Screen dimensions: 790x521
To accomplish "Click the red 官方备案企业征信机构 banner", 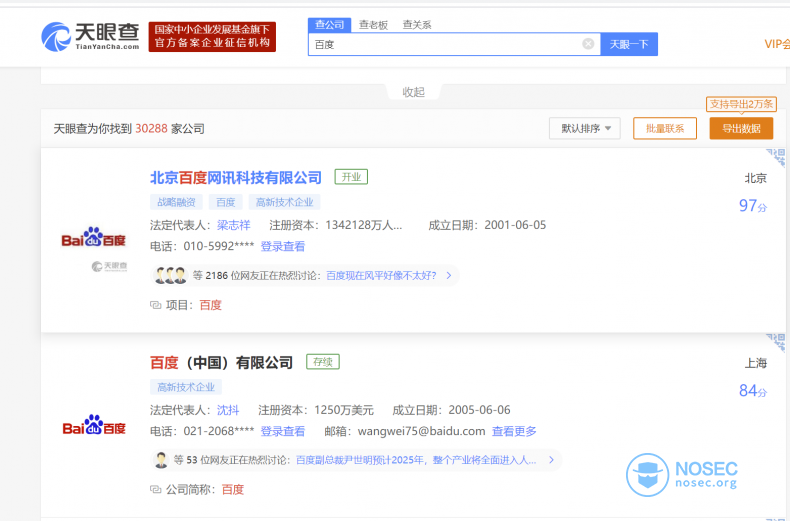I will point(212,36).
